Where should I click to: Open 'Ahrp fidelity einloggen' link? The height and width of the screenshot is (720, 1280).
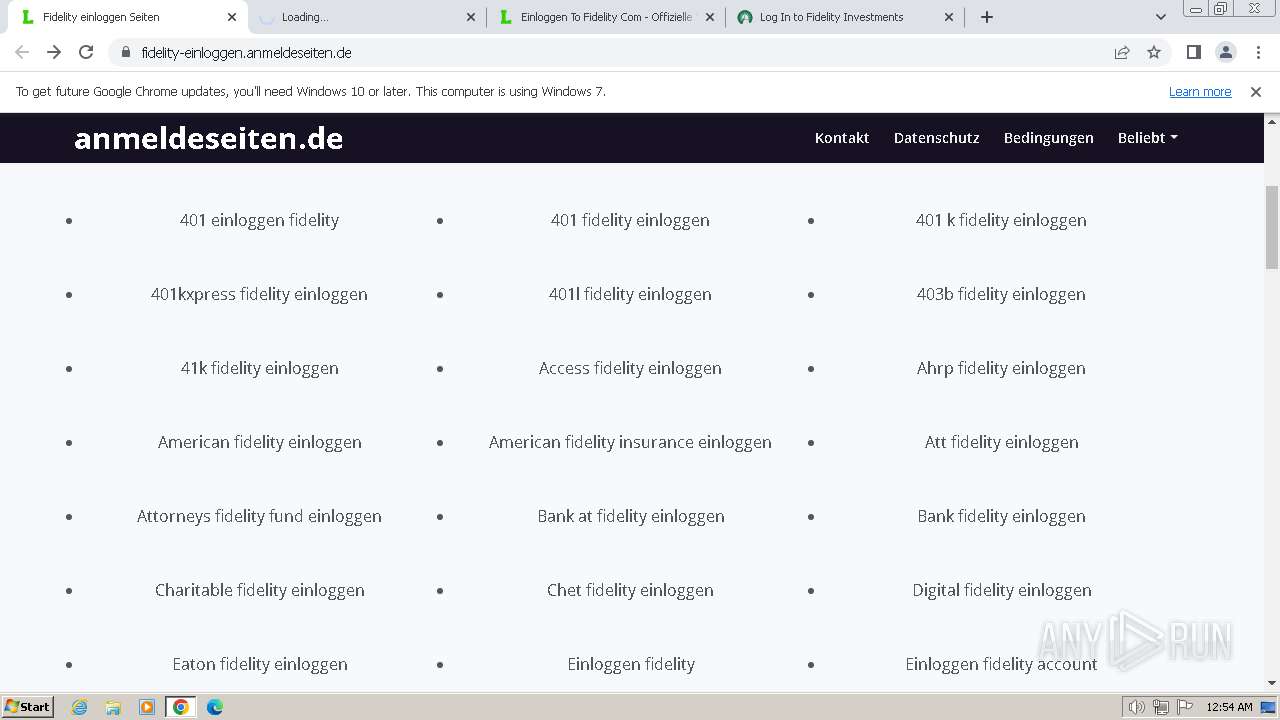coord(1001,368)
